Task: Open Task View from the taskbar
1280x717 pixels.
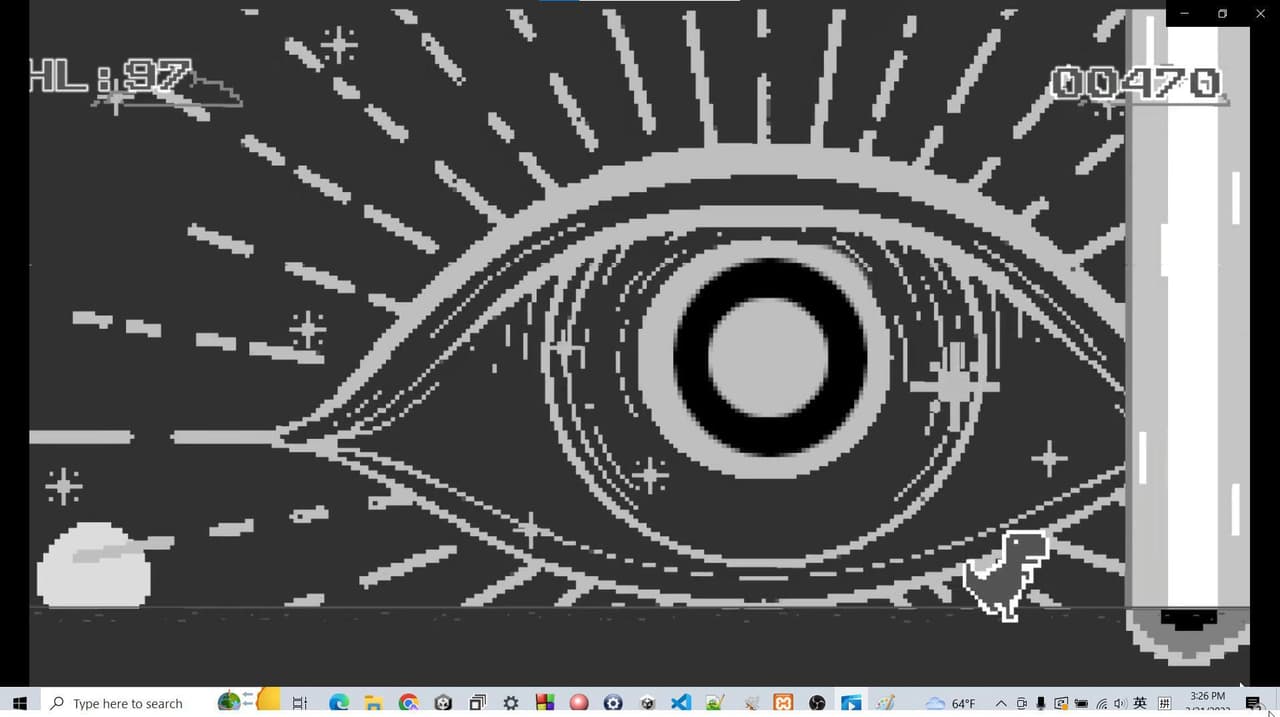Action: coord(299,703)
